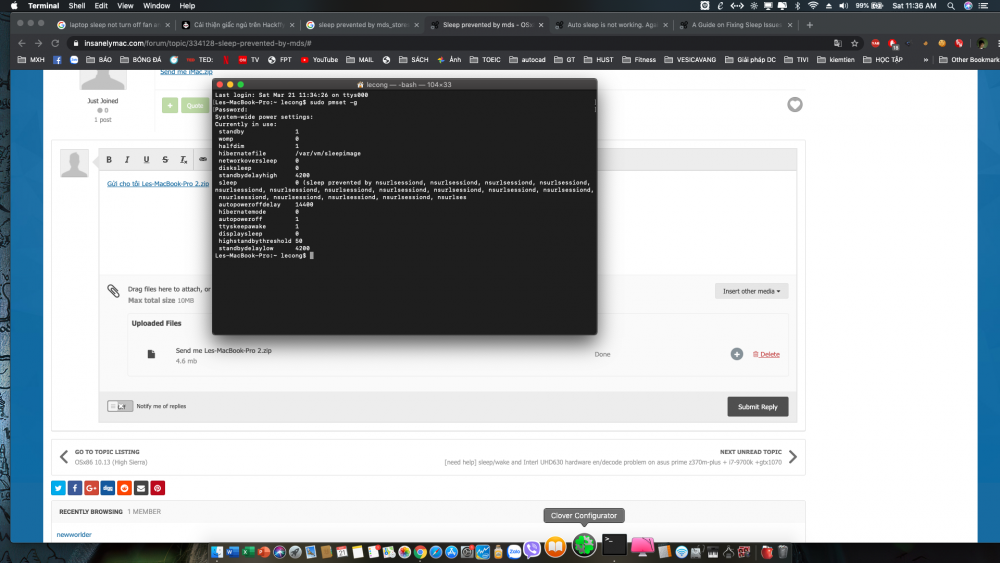Open next unread topic
This screenshot has width=1000, height=563.
tap(751, 452)
